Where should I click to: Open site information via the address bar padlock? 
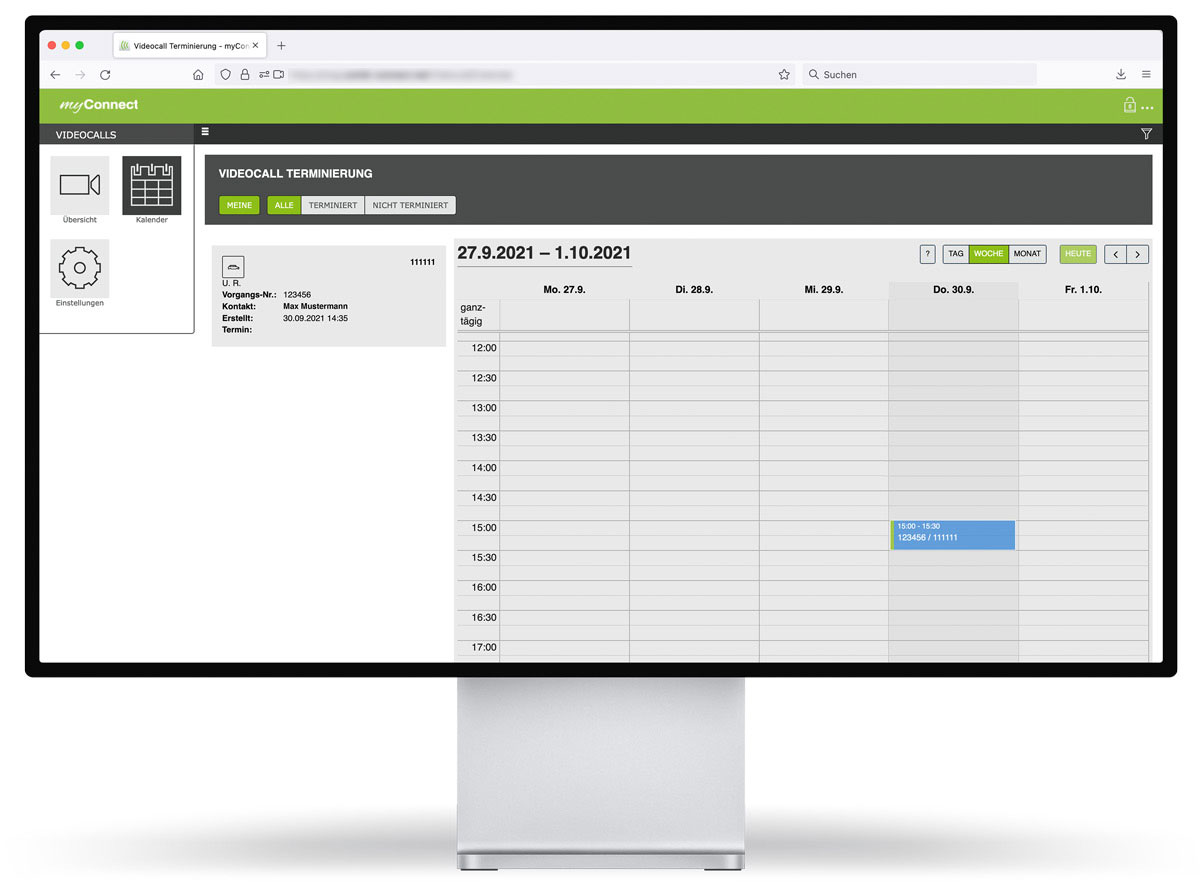click(x=245, y=74)
